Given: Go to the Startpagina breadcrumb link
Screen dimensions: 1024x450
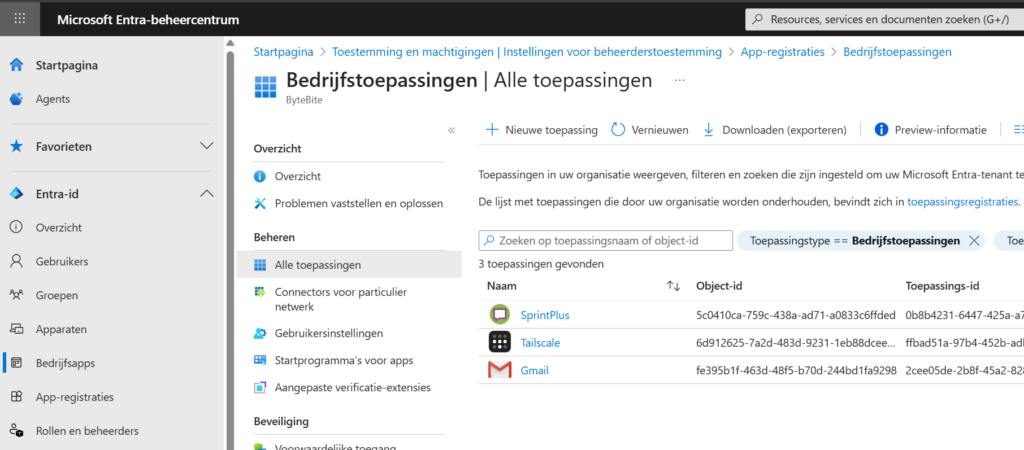Looking at the screenshot, I should pos(284,52).
